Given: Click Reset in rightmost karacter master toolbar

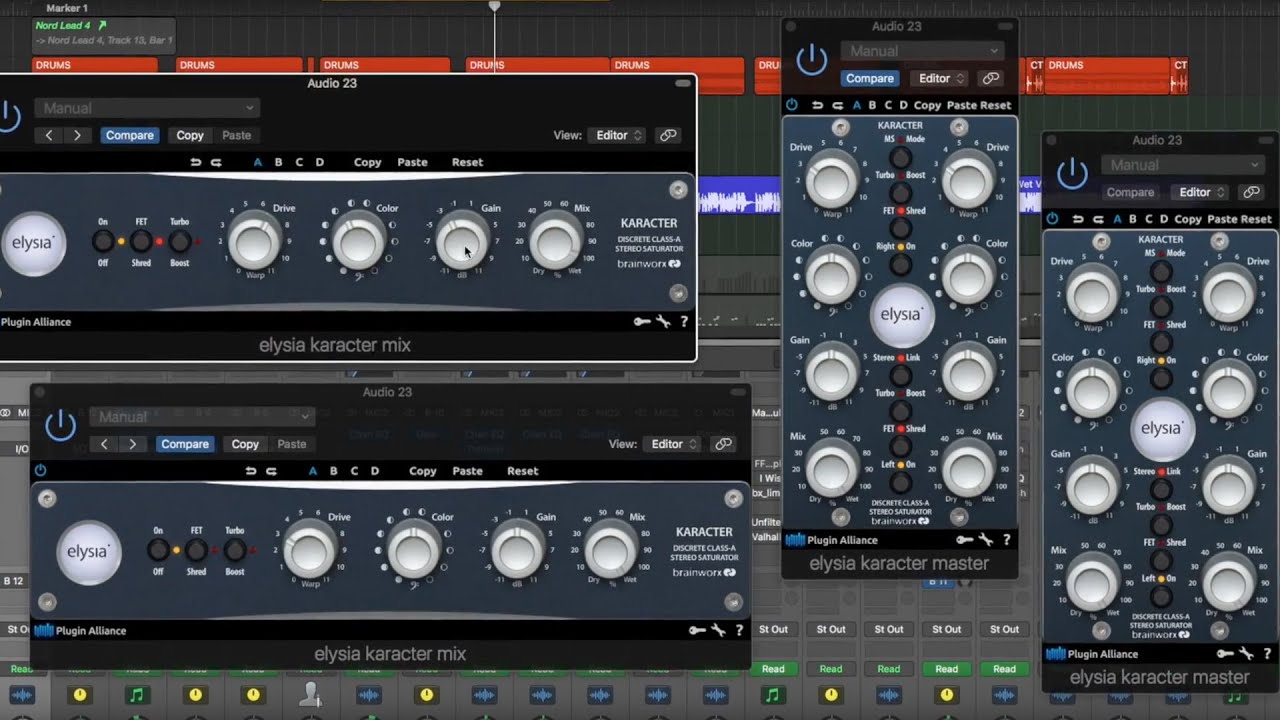Looking at the screenshot, I should point(1256,219).
